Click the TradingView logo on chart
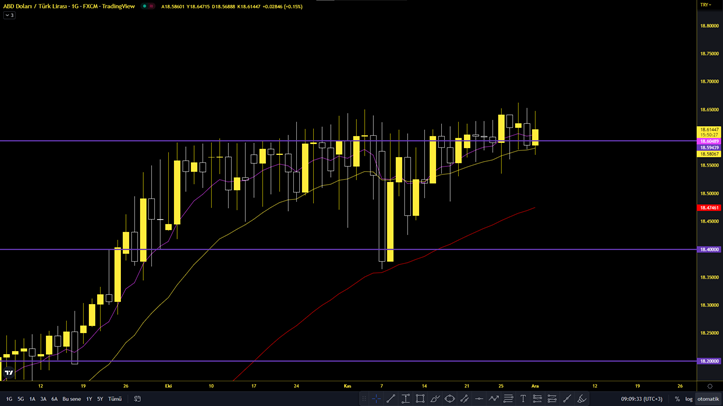This screenshot has height=406, width=723. click(x=9, y=373)
